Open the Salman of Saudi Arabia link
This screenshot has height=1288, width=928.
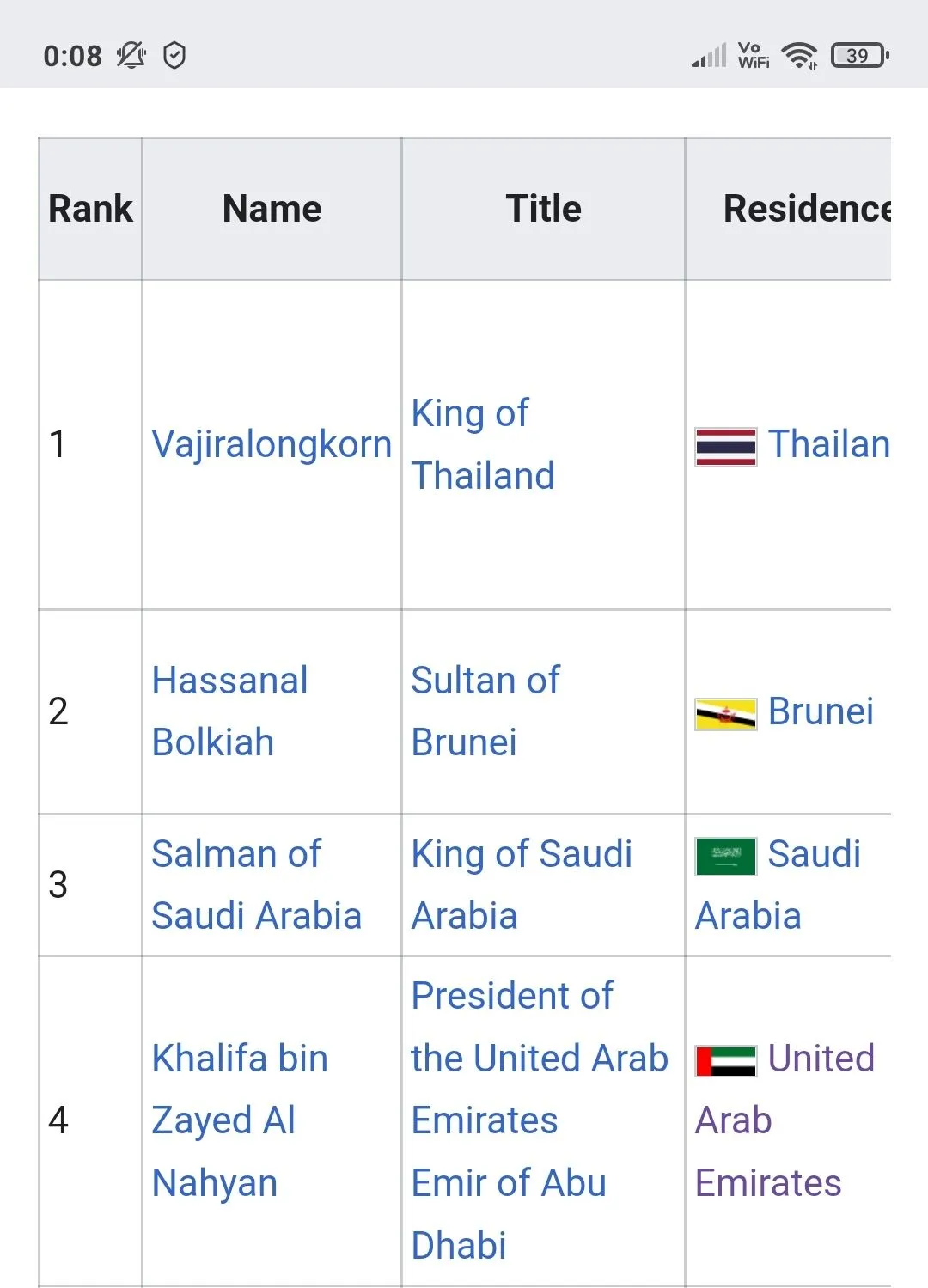(256, 885)
